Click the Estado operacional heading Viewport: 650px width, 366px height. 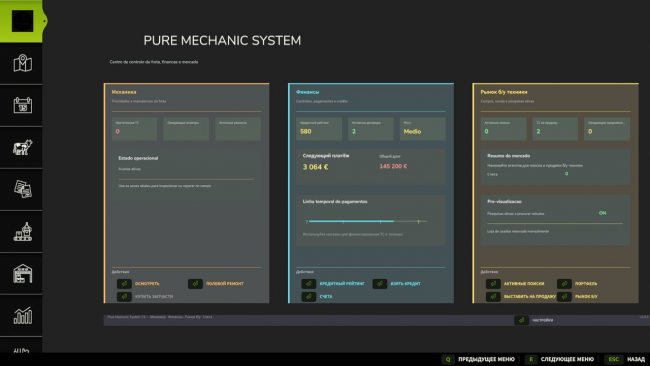138,158
